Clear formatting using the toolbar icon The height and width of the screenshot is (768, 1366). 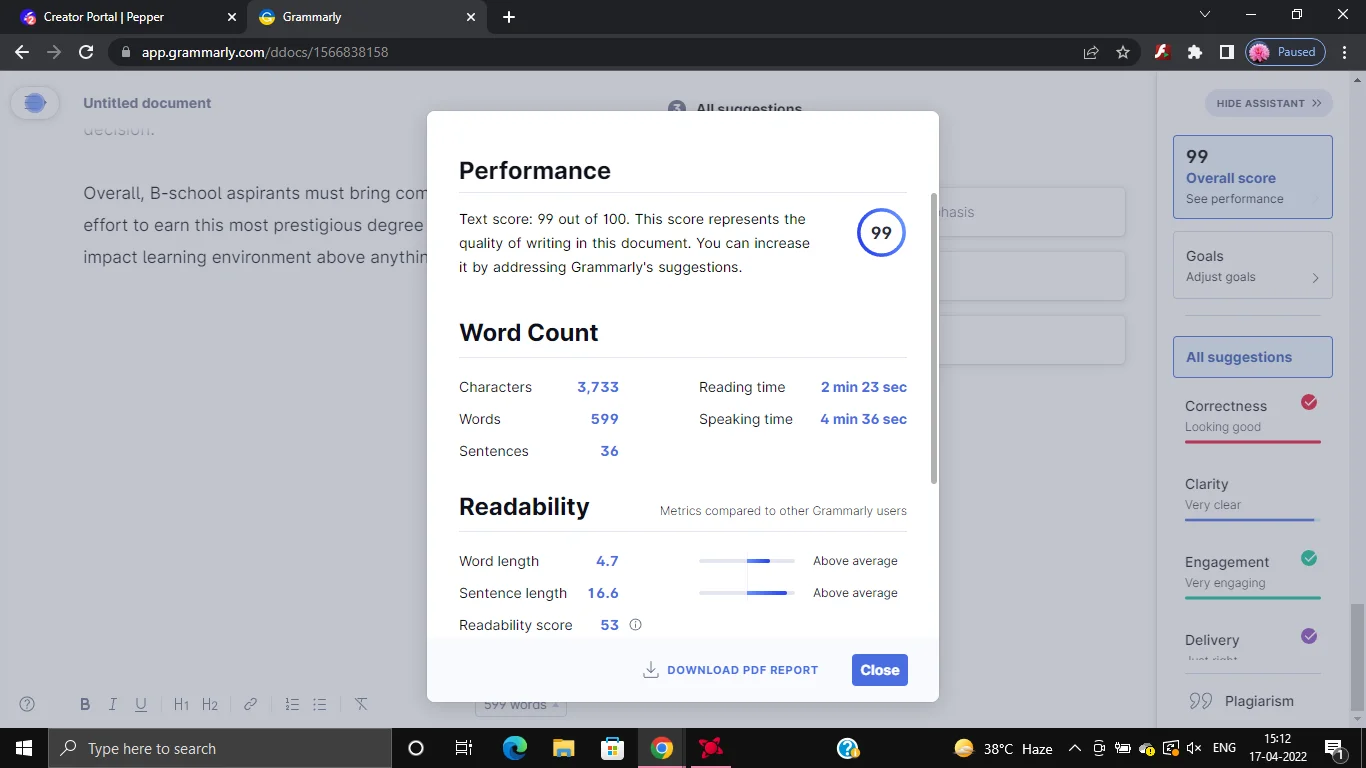click(x=361, y=705)
